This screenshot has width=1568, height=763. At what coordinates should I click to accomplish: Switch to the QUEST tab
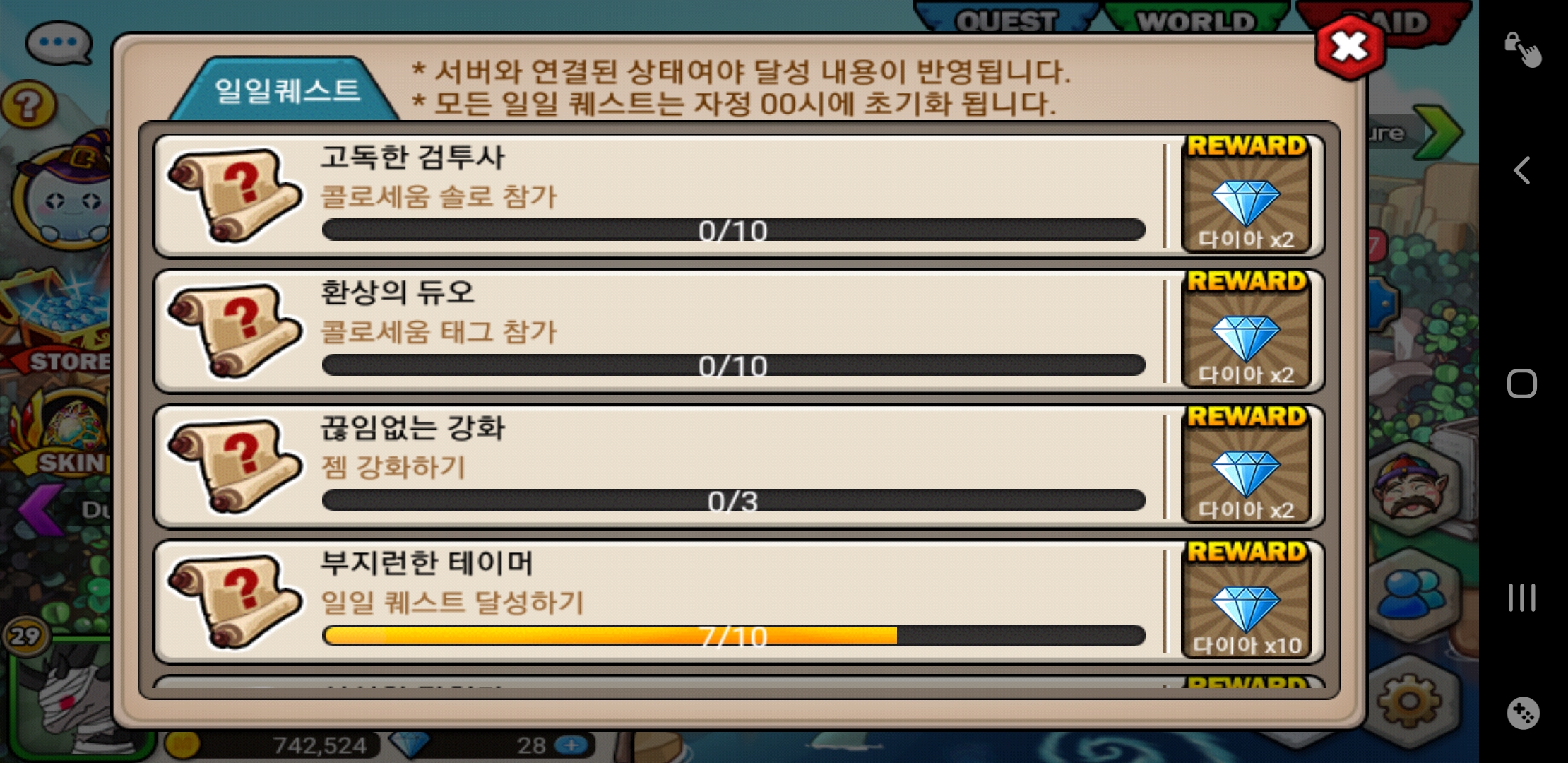[1006, 20]
